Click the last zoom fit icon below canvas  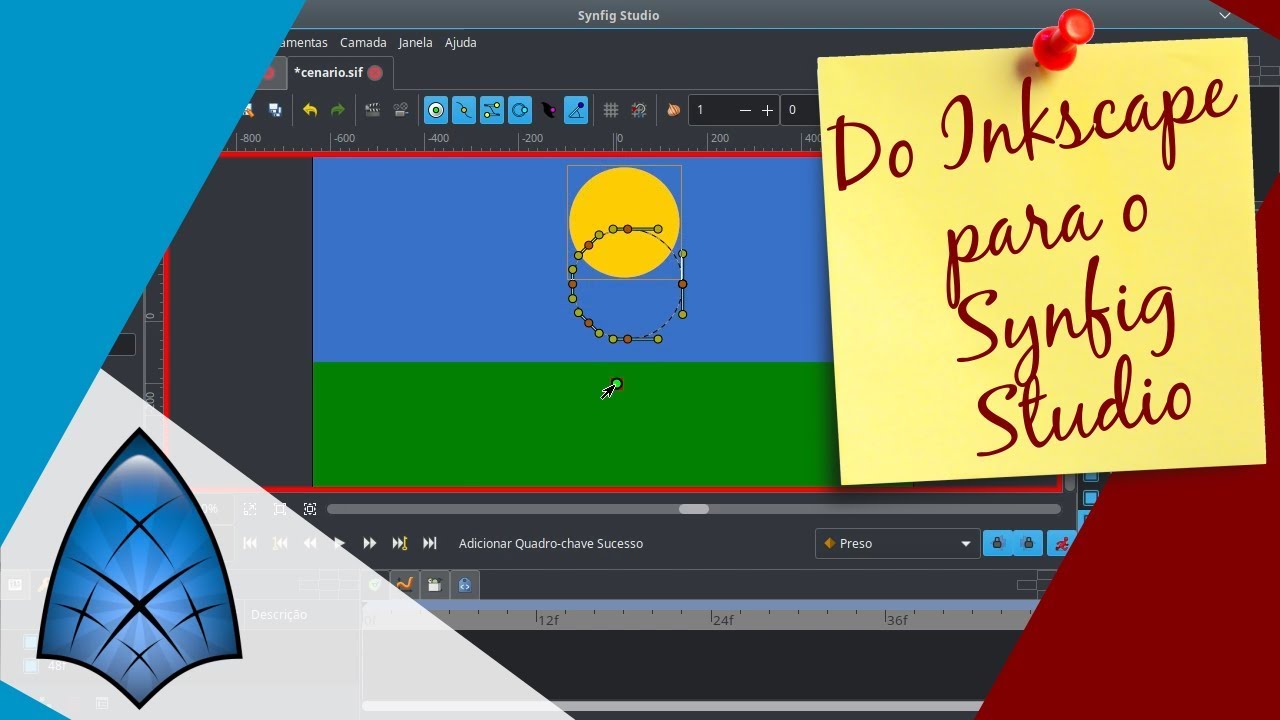[x=310, y=509]
